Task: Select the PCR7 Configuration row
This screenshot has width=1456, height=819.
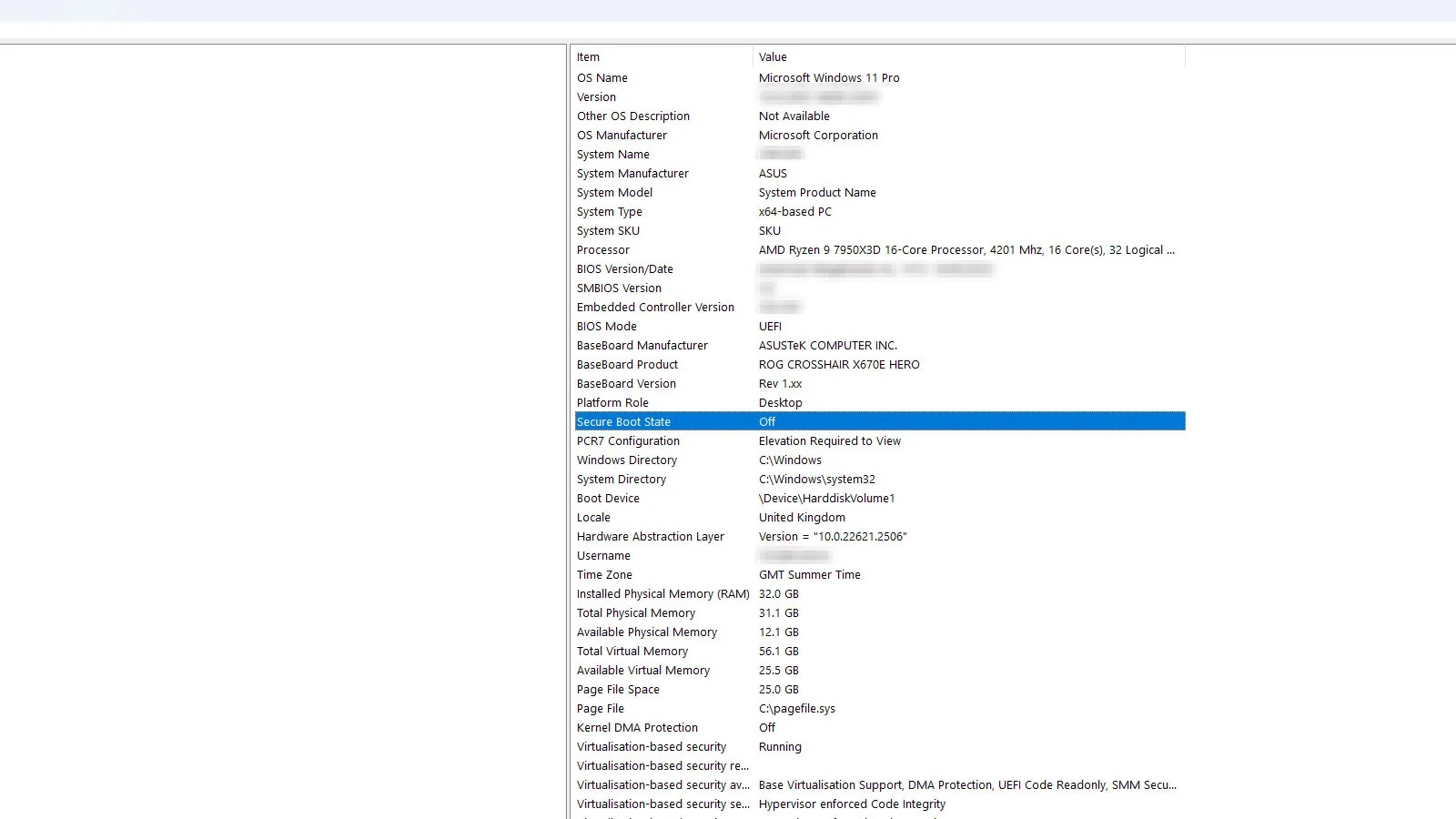Action: [880, 440]
